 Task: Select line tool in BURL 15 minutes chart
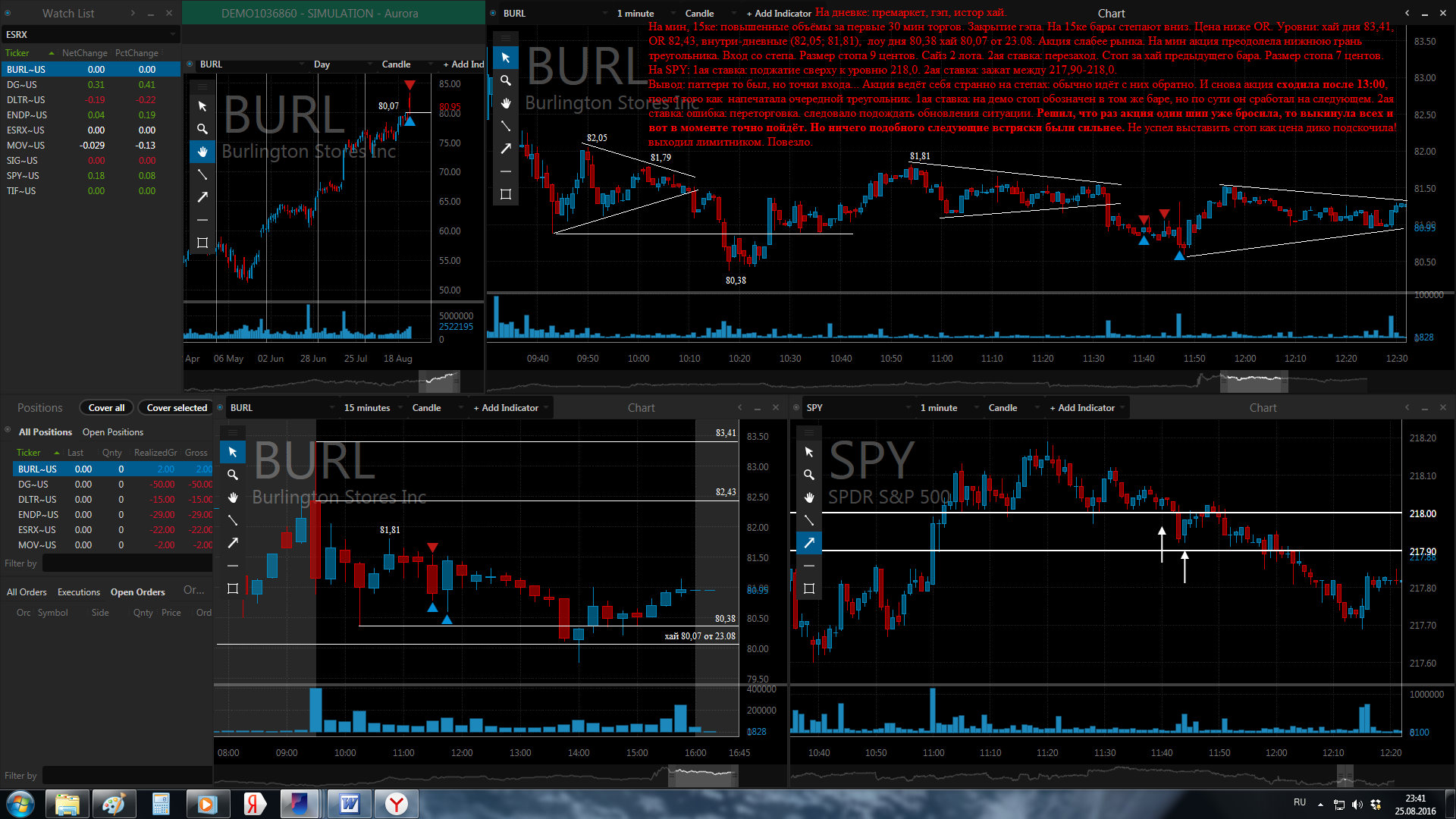click(x=233, y=520)
